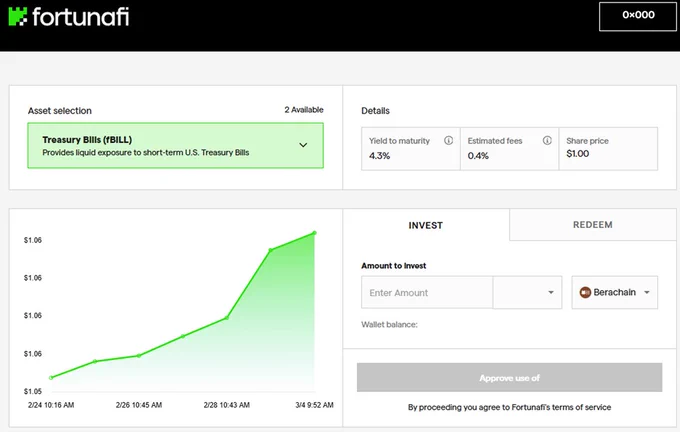Switch to the REDEEM tab

click(x=592, y=225)
